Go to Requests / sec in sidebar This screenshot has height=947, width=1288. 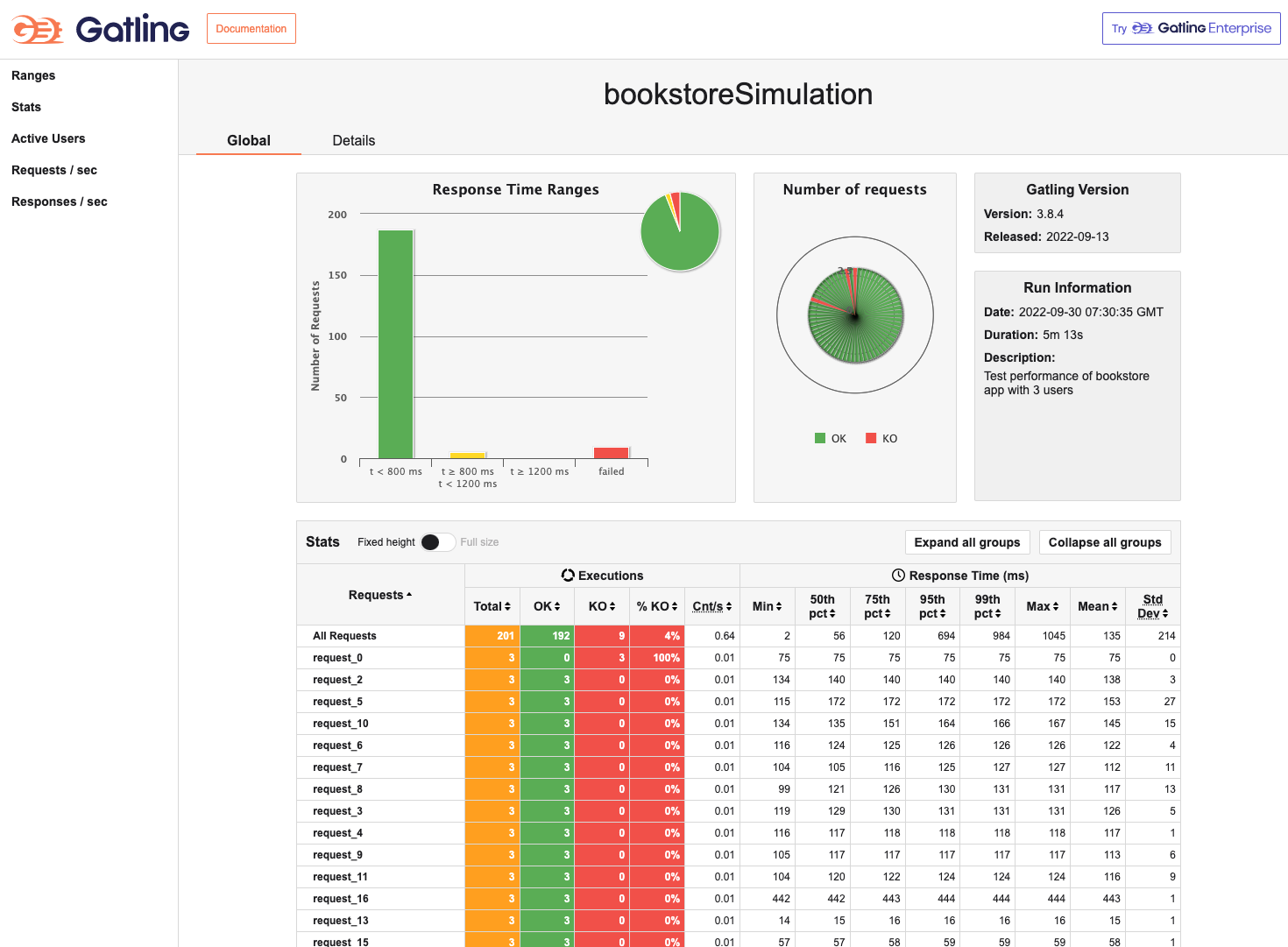(54, 170)
